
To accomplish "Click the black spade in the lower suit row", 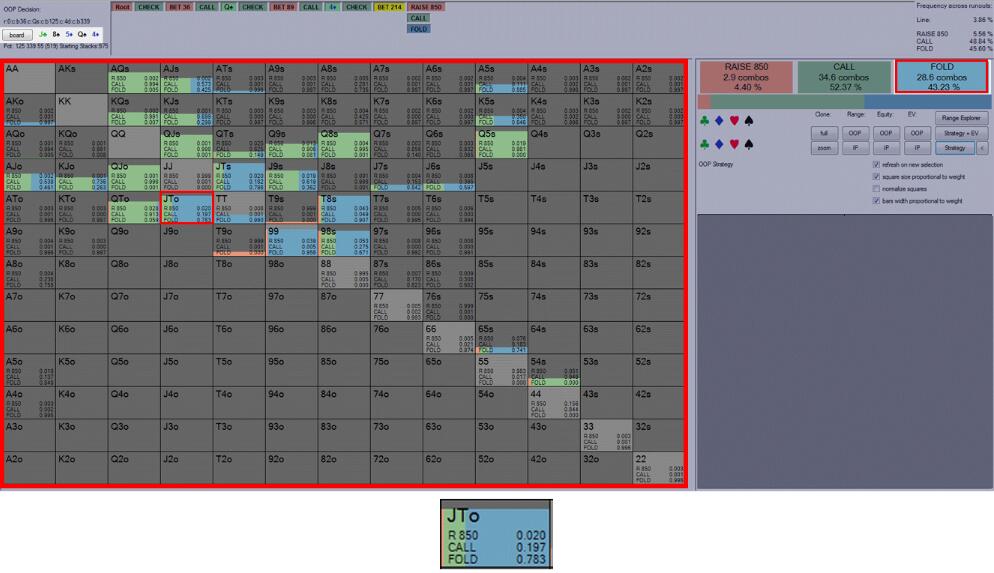I will pyautogui.click(x=749, y=145).
